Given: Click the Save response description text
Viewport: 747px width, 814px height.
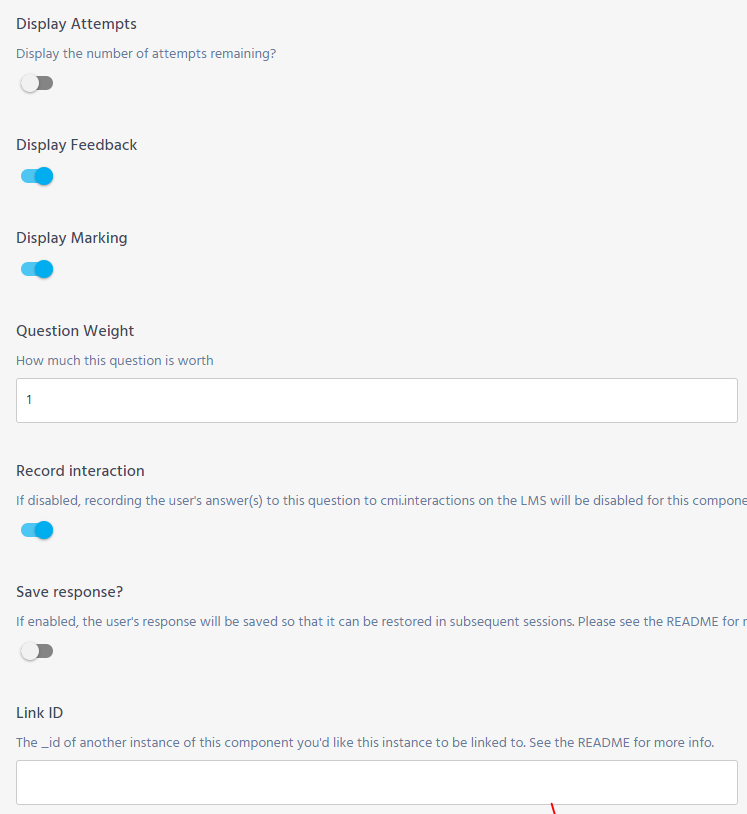Looking at the screenshot, I should pyautogui.click(x=380, y=621).
